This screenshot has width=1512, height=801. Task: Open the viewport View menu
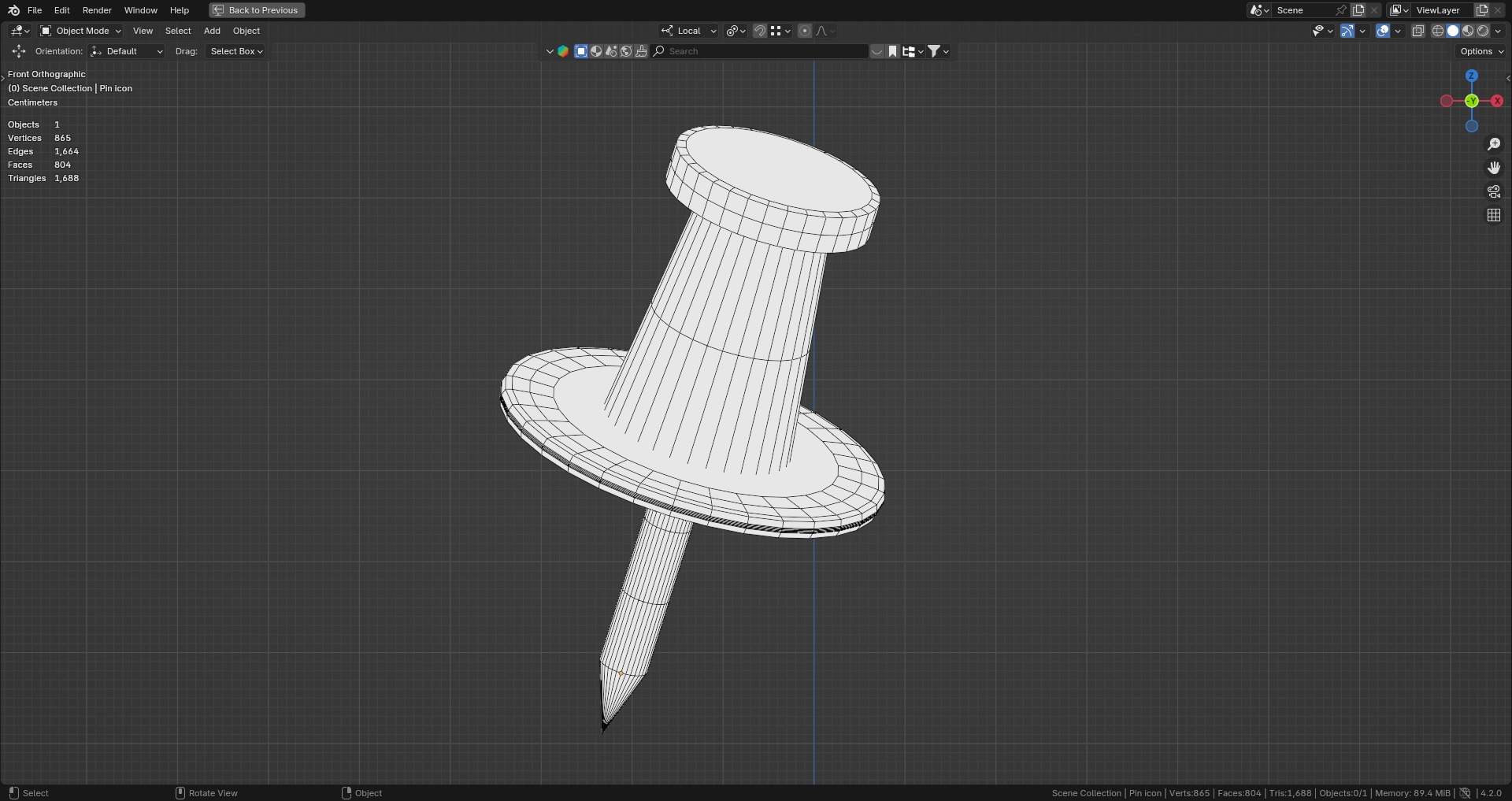point(143,31)
